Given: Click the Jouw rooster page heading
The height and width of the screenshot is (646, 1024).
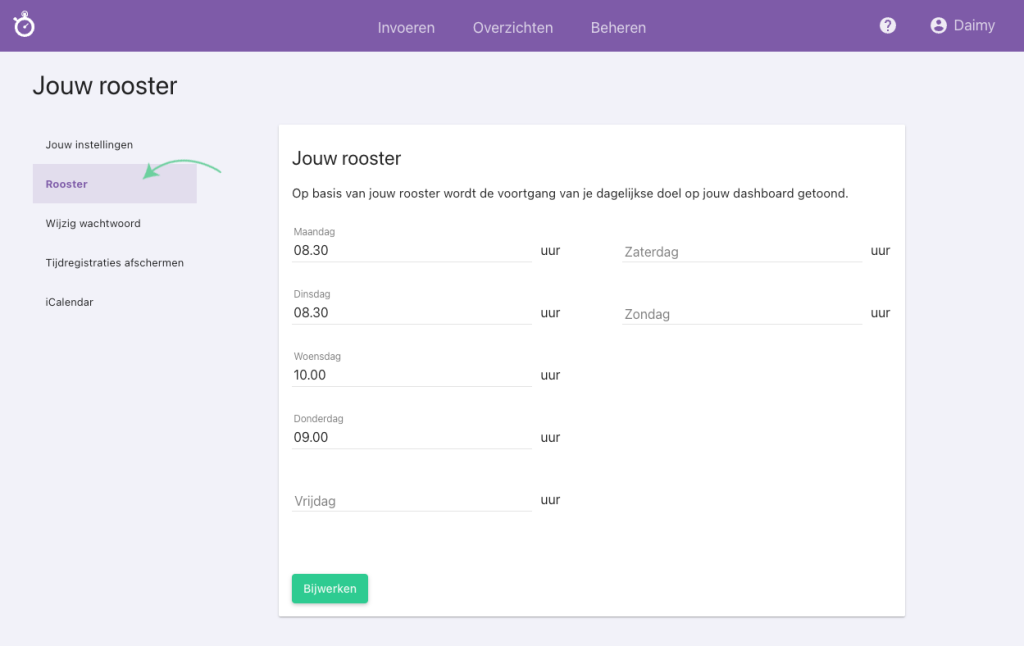Looking at the screenshot, I should [105, 86].
